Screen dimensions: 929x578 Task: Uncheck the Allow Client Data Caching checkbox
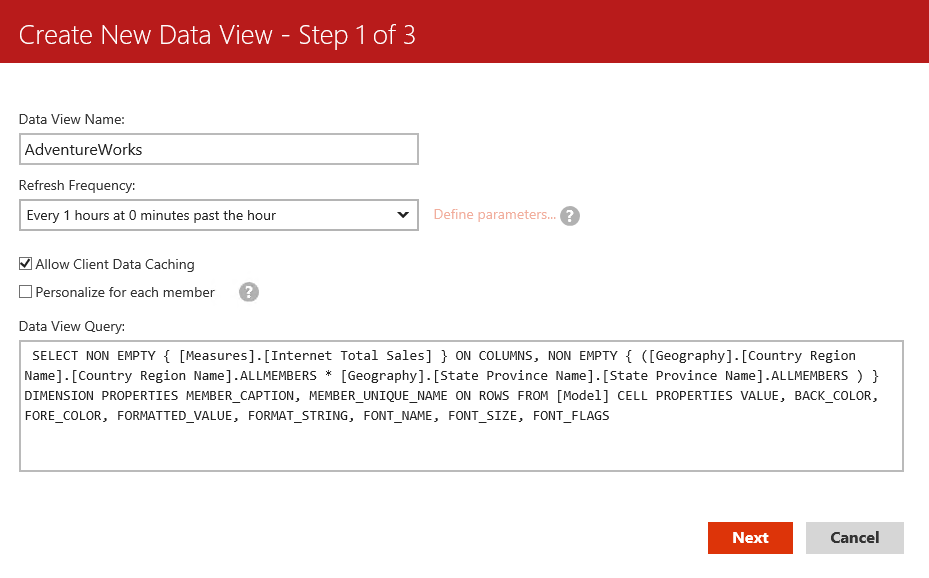pos(26,264)
